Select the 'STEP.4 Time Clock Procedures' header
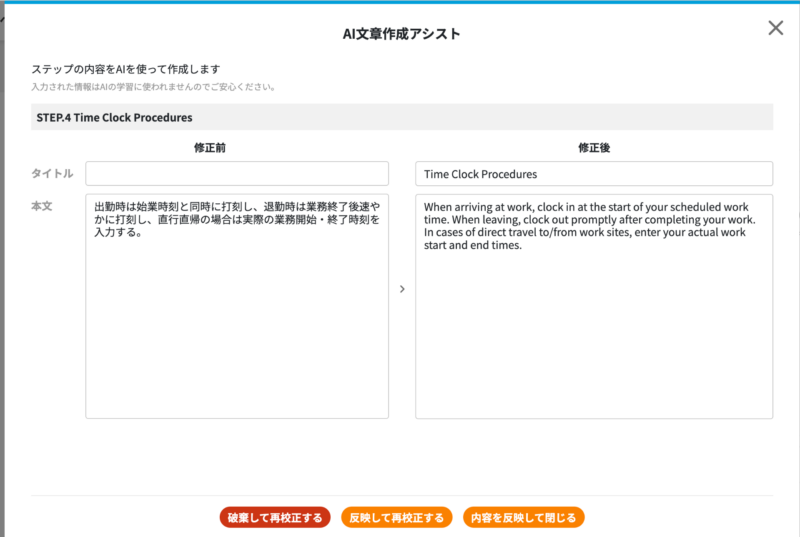 click(402, 117)
